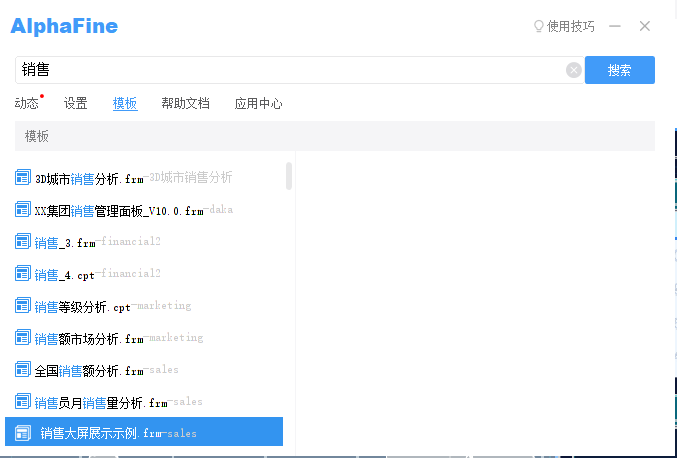
Task: Select highlighted result 销售大屏展示示例.frm
Action: [x=144, y=432]
